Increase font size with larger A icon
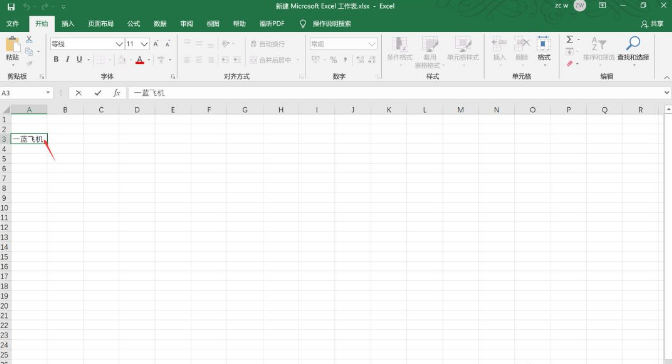 156,44
